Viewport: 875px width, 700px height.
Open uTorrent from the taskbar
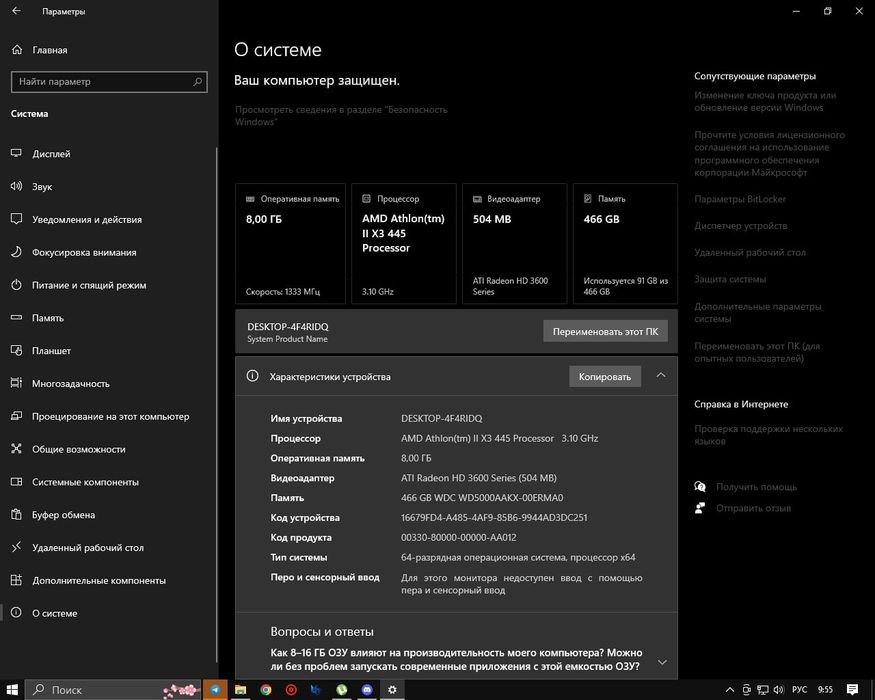342,690
